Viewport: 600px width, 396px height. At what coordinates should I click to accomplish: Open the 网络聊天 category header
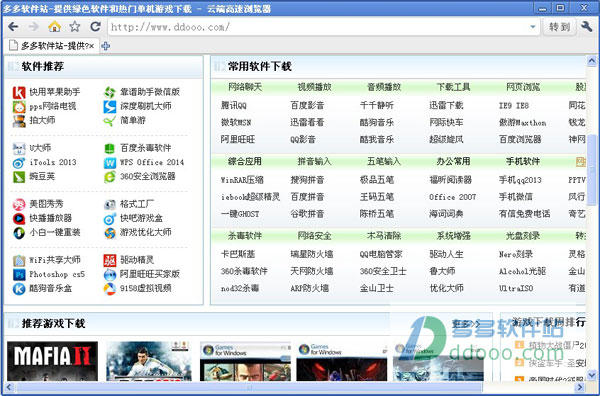coord(245,87)
